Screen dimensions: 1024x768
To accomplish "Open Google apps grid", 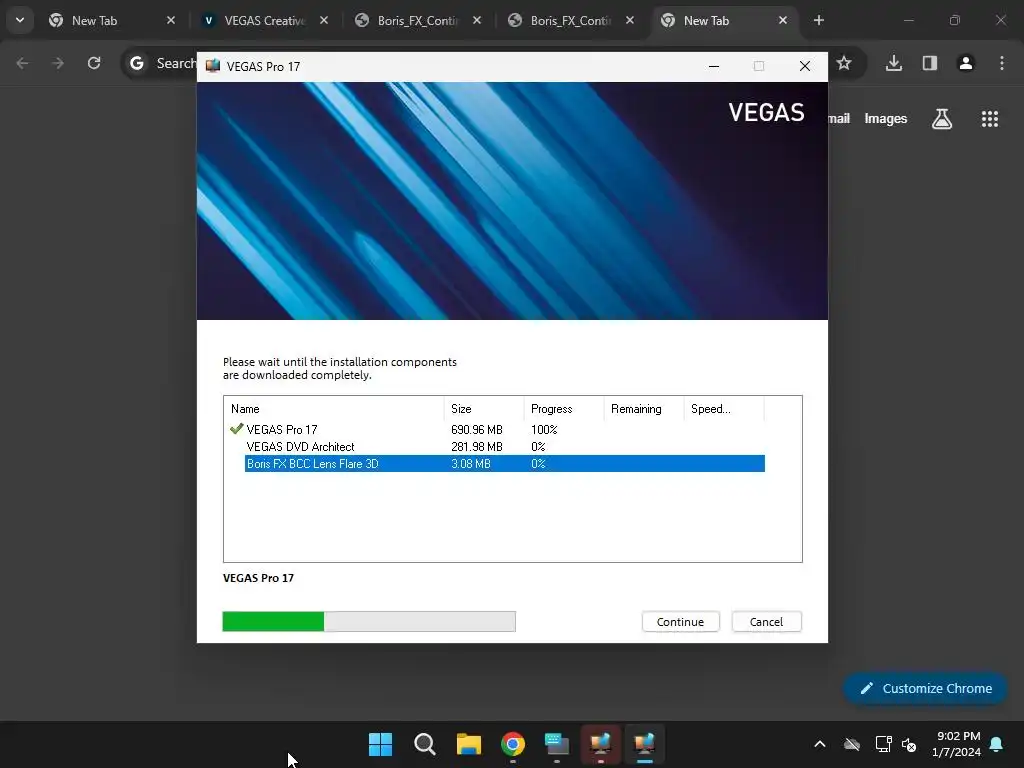I will click(x=989, y=118).
